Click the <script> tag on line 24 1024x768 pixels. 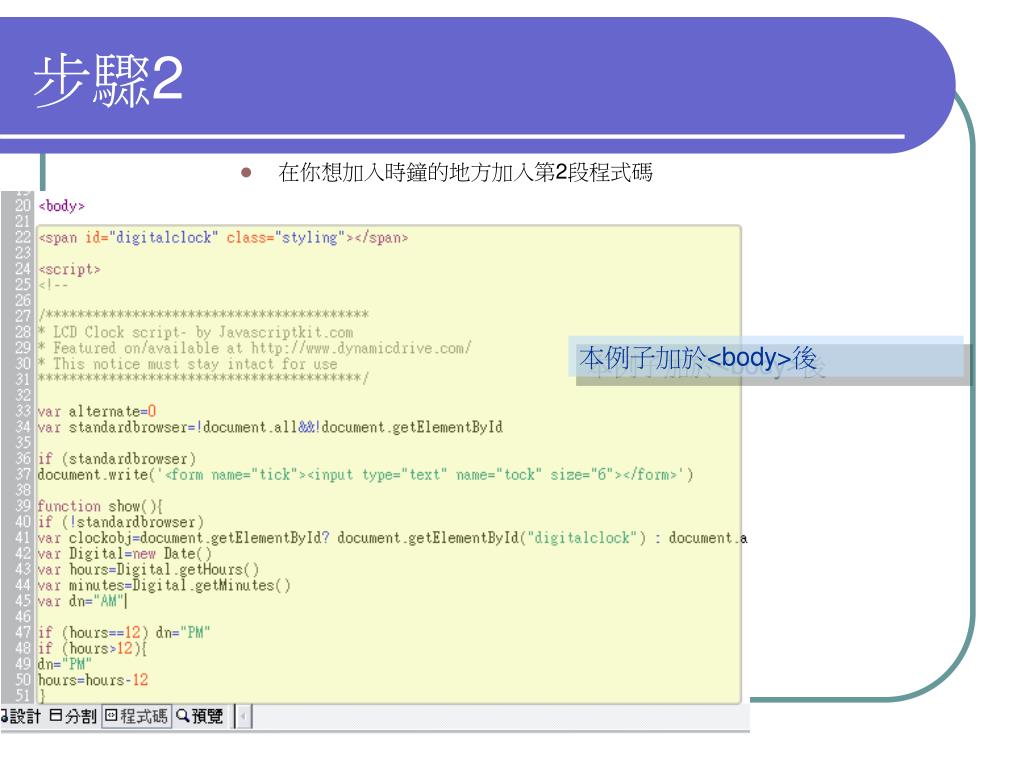[x=69, y=269]
